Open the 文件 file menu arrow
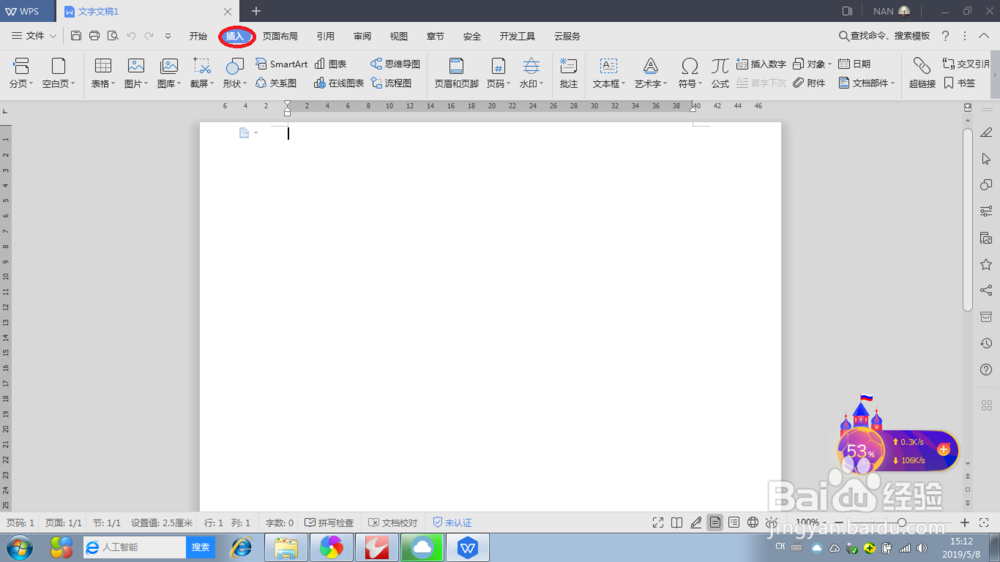This screenshot has width=1000, height=562. point(53,36)
